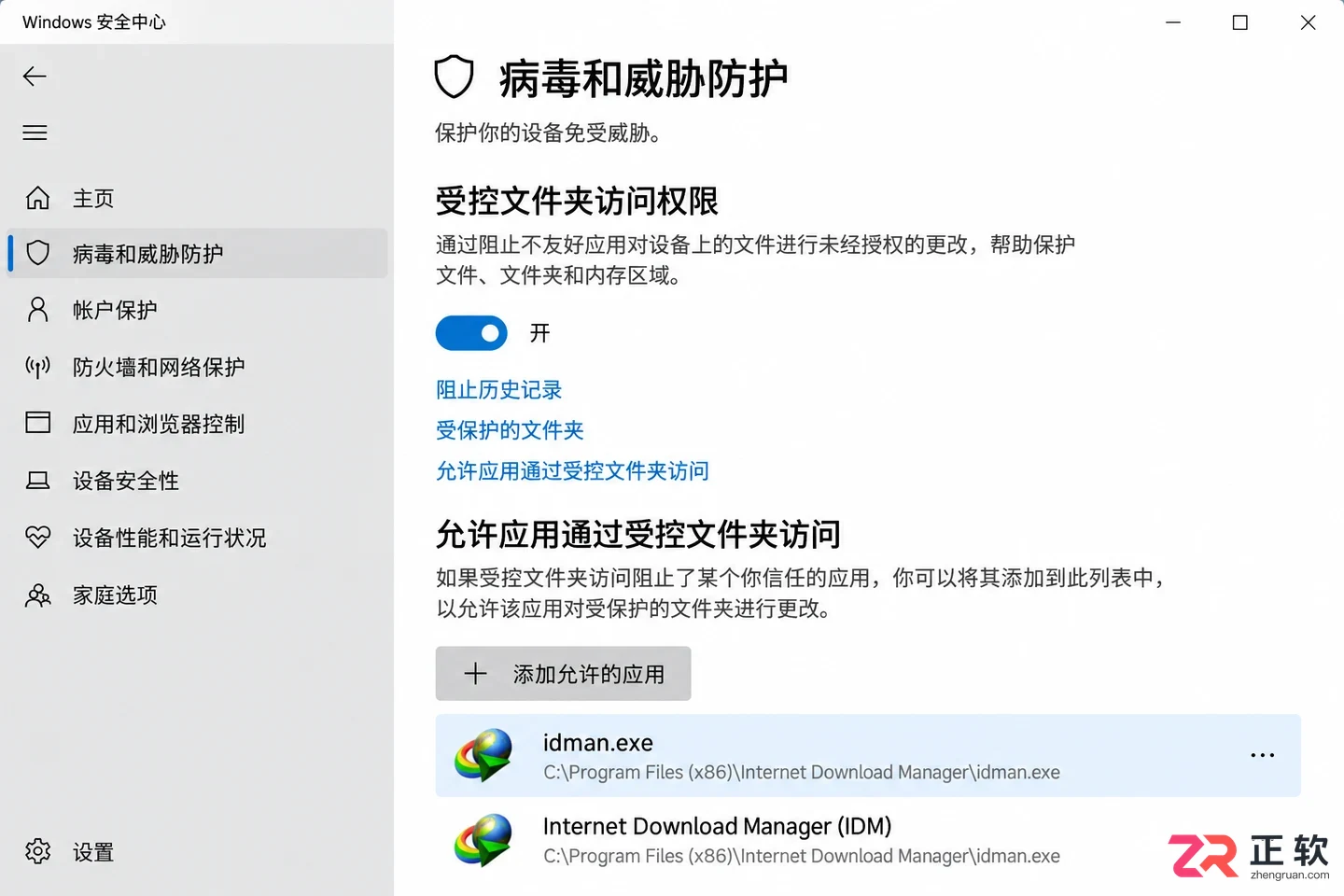The height and width of the screenshot is (896, 1344).
Task: Turn off the 受控文件夹访问权限 toggle
Action: [471, 333]
